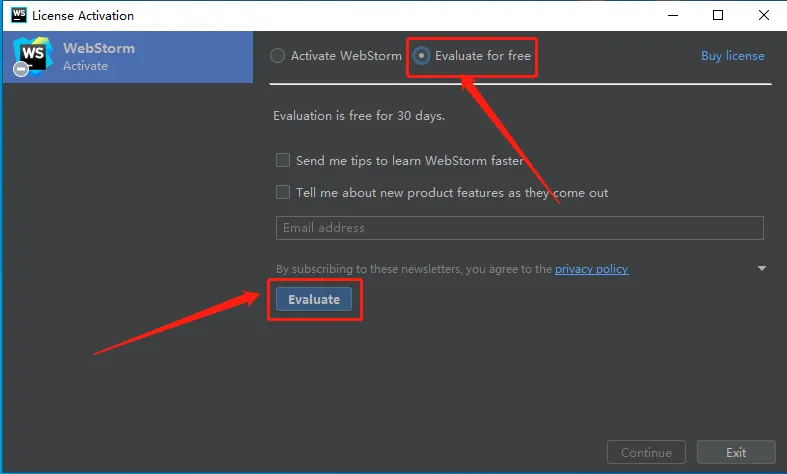The image size is (787, 474).
Task: Focus the Email address field
Action: [519, 228]
